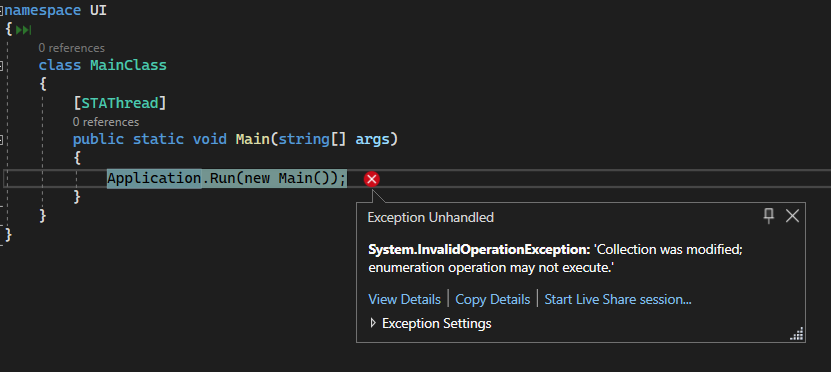Viewport: 831px width, 372px height.
Task: Click the green run-to-here arrows icon
Action: click(x=23, y=30)
